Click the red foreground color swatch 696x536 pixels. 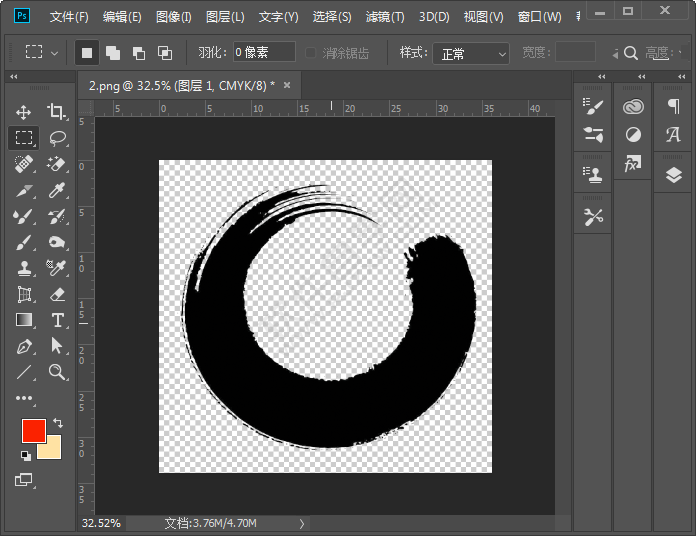pyautogui.click(x=34, y=430)
